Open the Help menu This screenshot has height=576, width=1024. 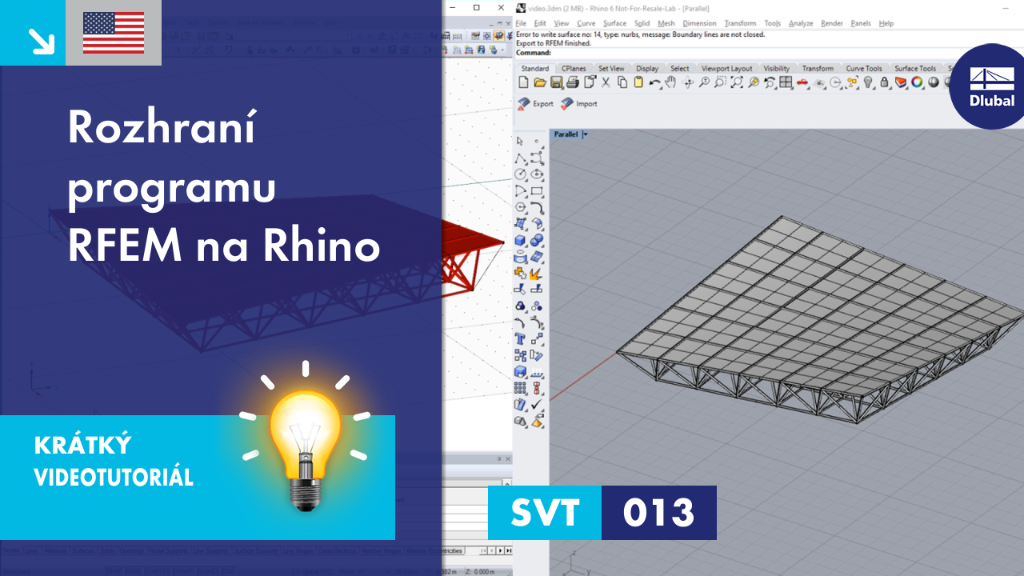[x=886, y=24]
